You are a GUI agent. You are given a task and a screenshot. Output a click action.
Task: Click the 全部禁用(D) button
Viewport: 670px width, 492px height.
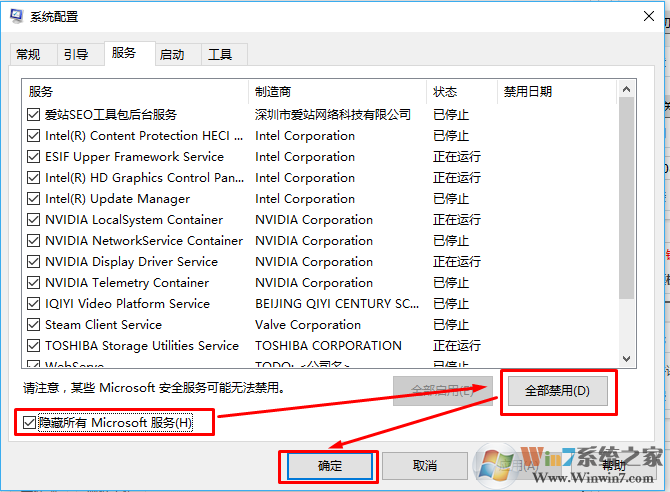[x=557, y=391]
